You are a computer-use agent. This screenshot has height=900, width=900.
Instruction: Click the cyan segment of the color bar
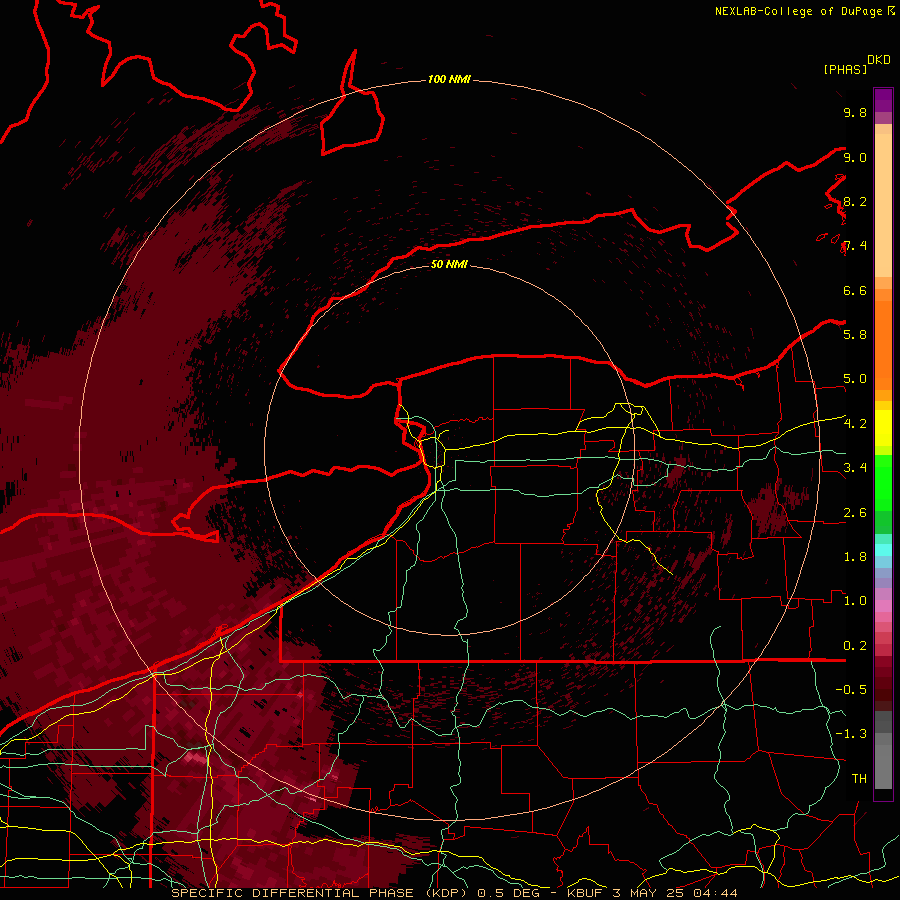pos(883,550)
